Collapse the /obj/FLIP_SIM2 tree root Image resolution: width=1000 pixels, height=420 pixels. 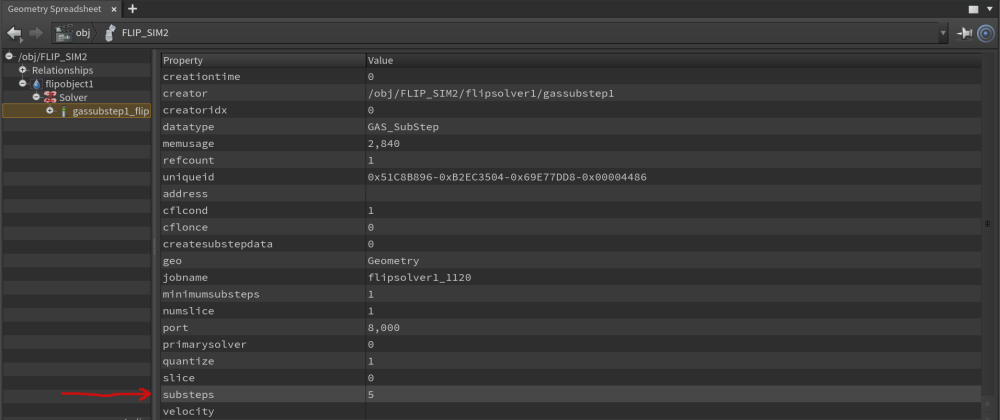[x=9, y=57]
